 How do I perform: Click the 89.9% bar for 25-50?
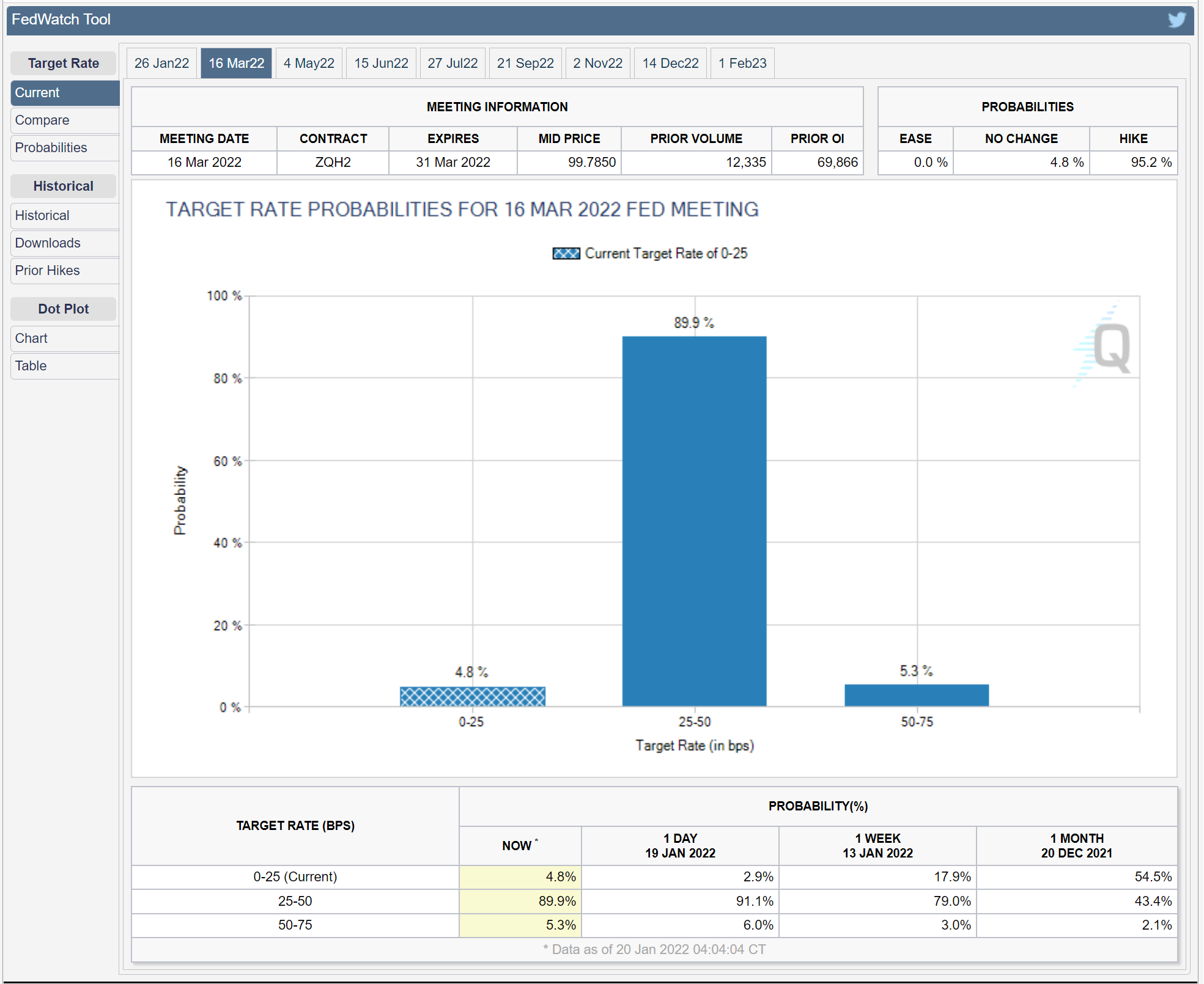694,521
